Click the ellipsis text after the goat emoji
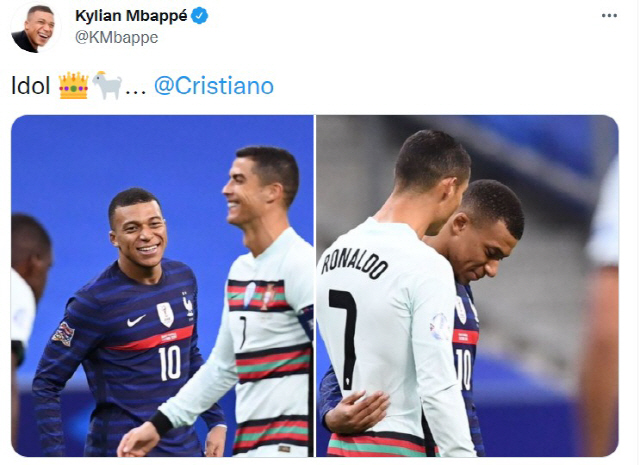Viewport: 640px width, 465px height. 136,92
